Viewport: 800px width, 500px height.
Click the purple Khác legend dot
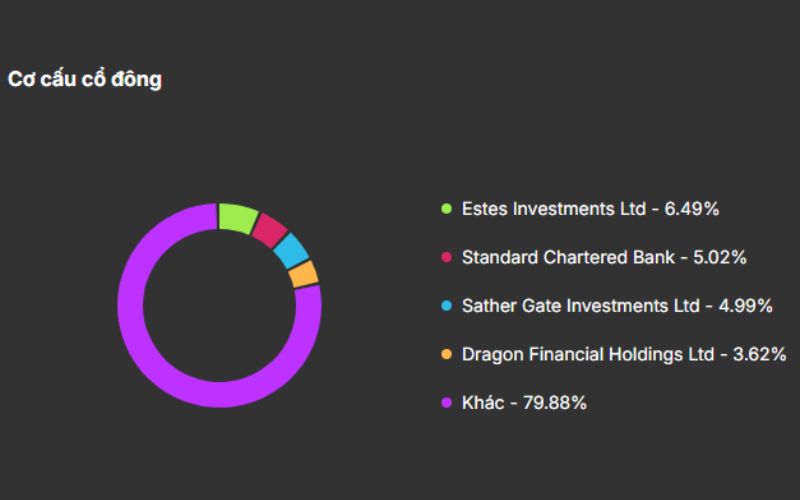(446, 403)
